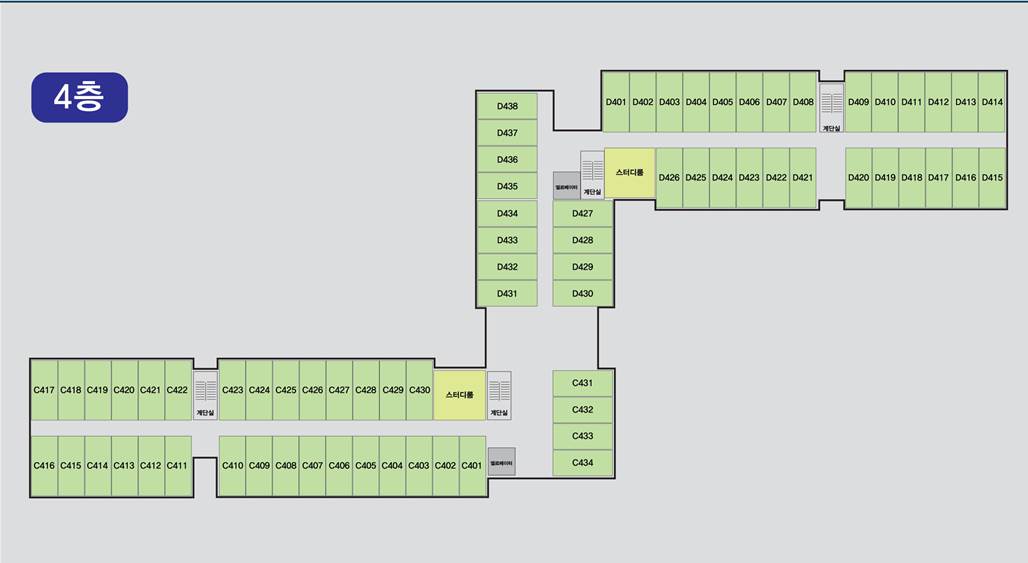The height and width of the screenshot is (563, 1028).
Task: Choose room C410
Action: (x=232, y=466)
